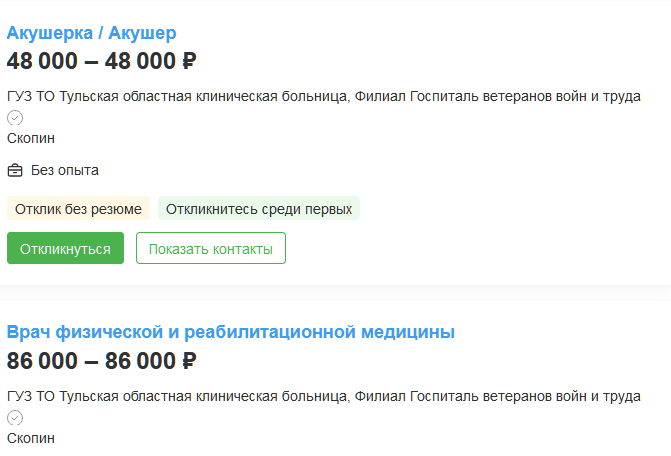The width and height of the screenshot is (671, 456).
Task: Click Скопин location under Врач физической listing
Action: [x=31, y=438]
